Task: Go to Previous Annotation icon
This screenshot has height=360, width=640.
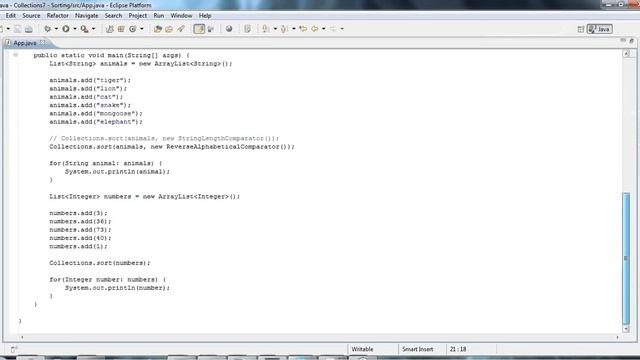Action: coord(284,29)
